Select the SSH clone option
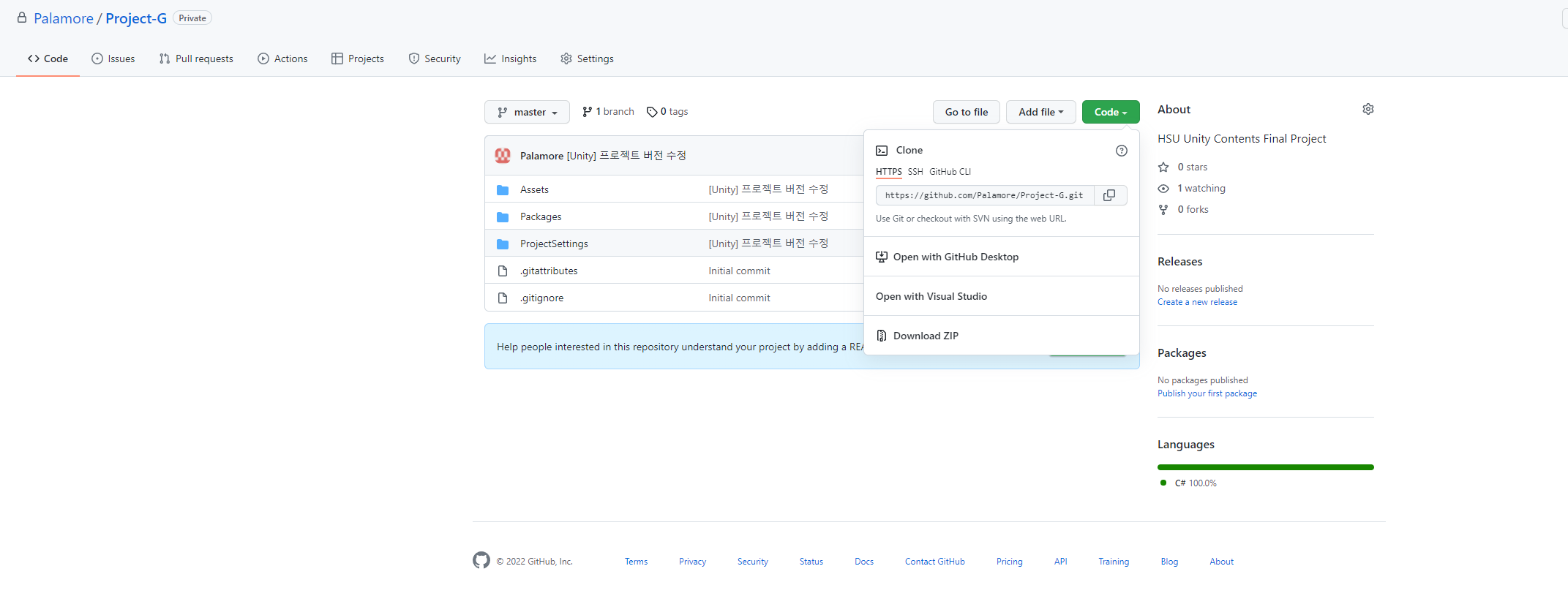Image resolution: width=1568 pixels, height=615 pixels. tap(915, 172)
